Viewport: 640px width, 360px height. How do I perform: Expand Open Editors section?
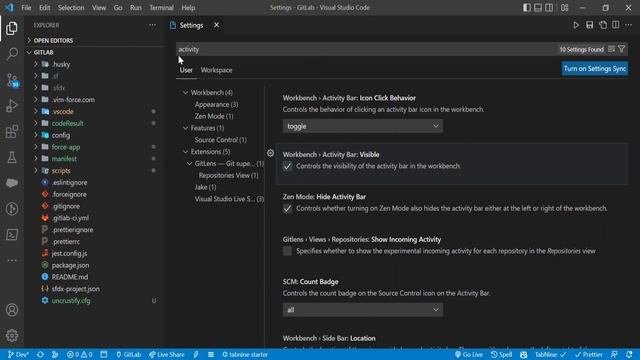click(95, 40)
